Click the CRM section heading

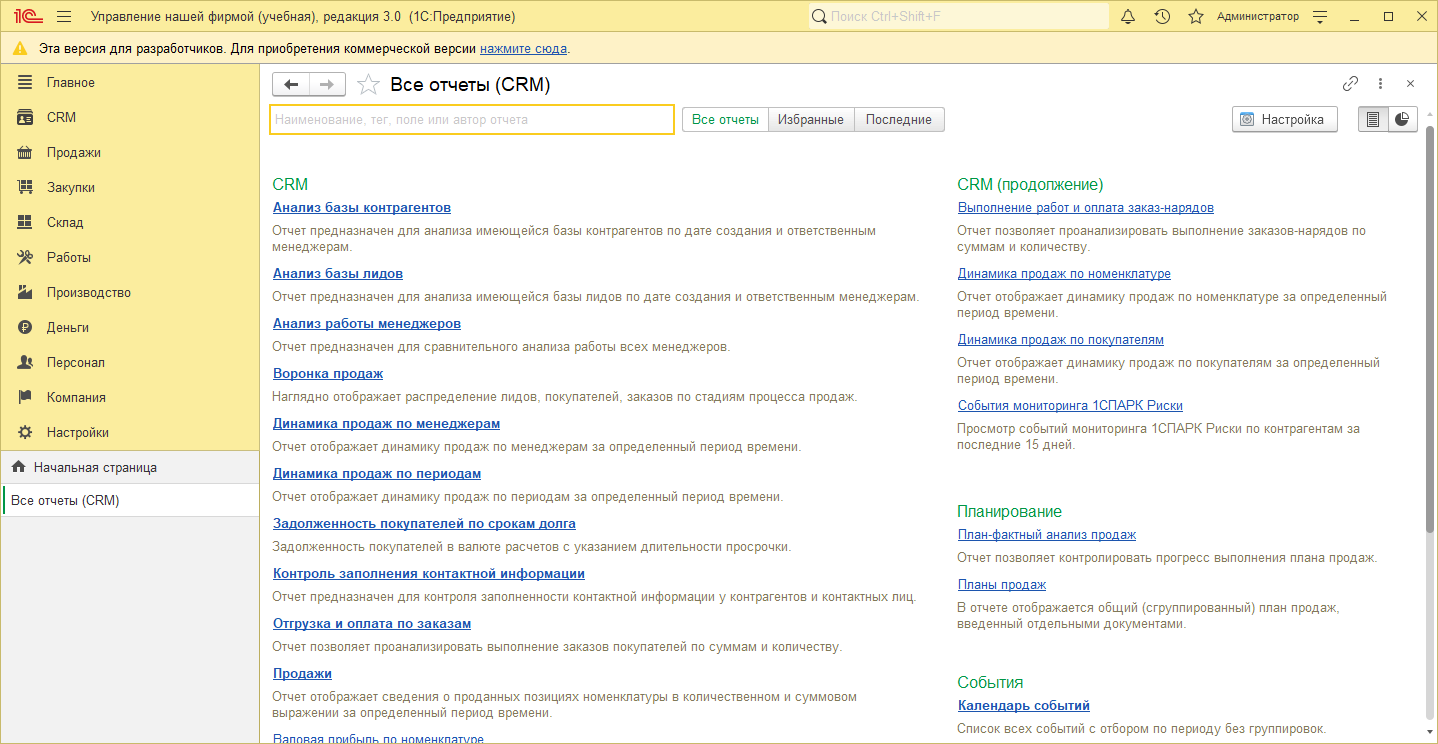pos(290,185)
